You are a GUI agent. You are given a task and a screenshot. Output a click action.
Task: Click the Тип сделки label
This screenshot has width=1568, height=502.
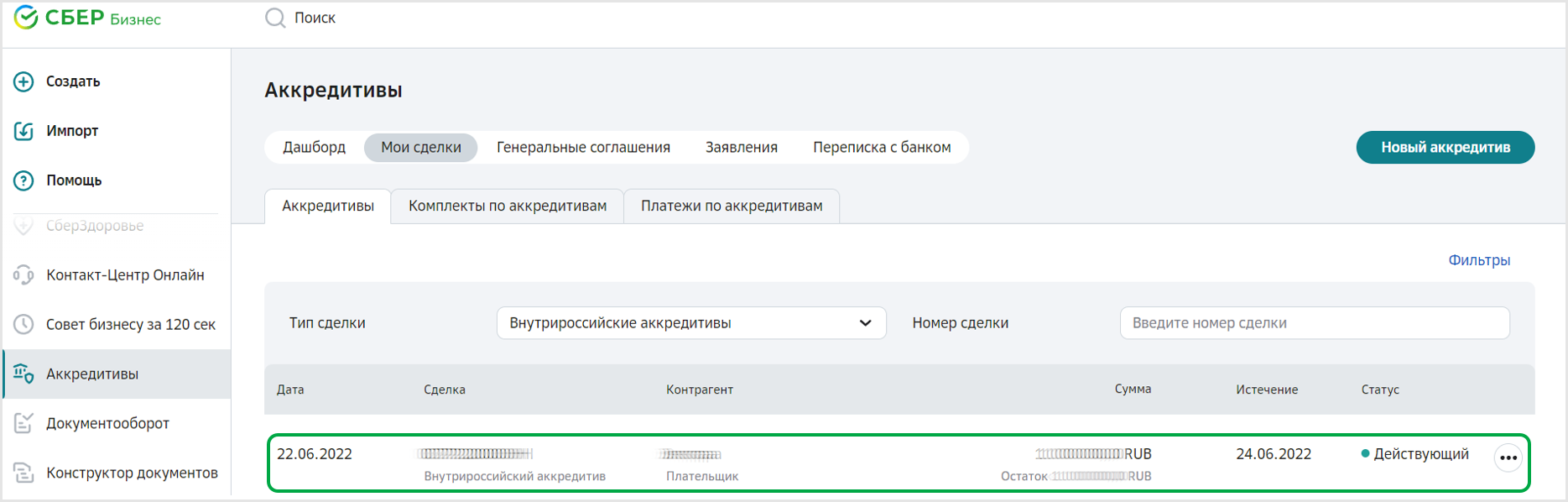tap(327, 323)
